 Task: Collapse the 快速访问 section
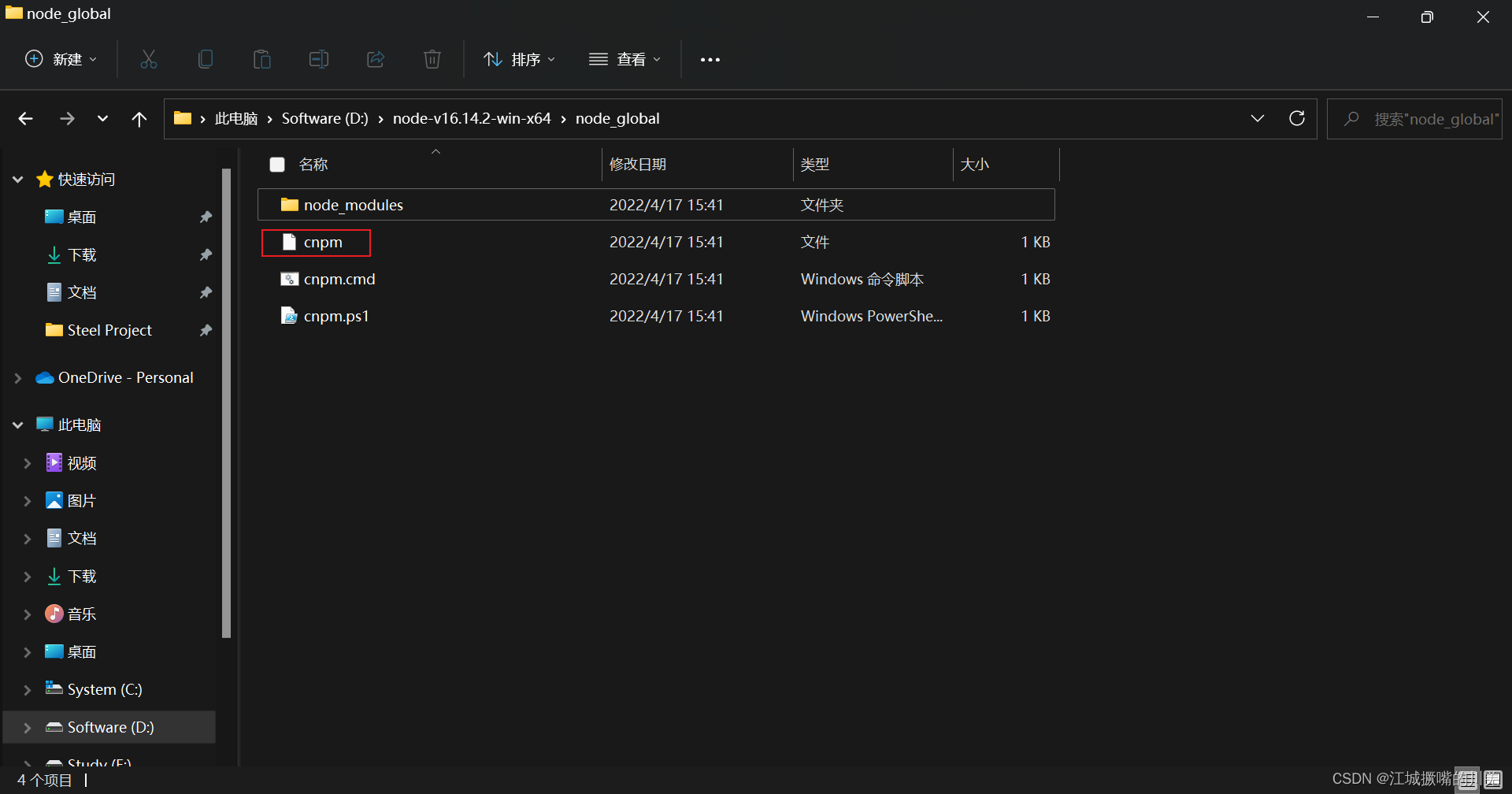(18, 180)
